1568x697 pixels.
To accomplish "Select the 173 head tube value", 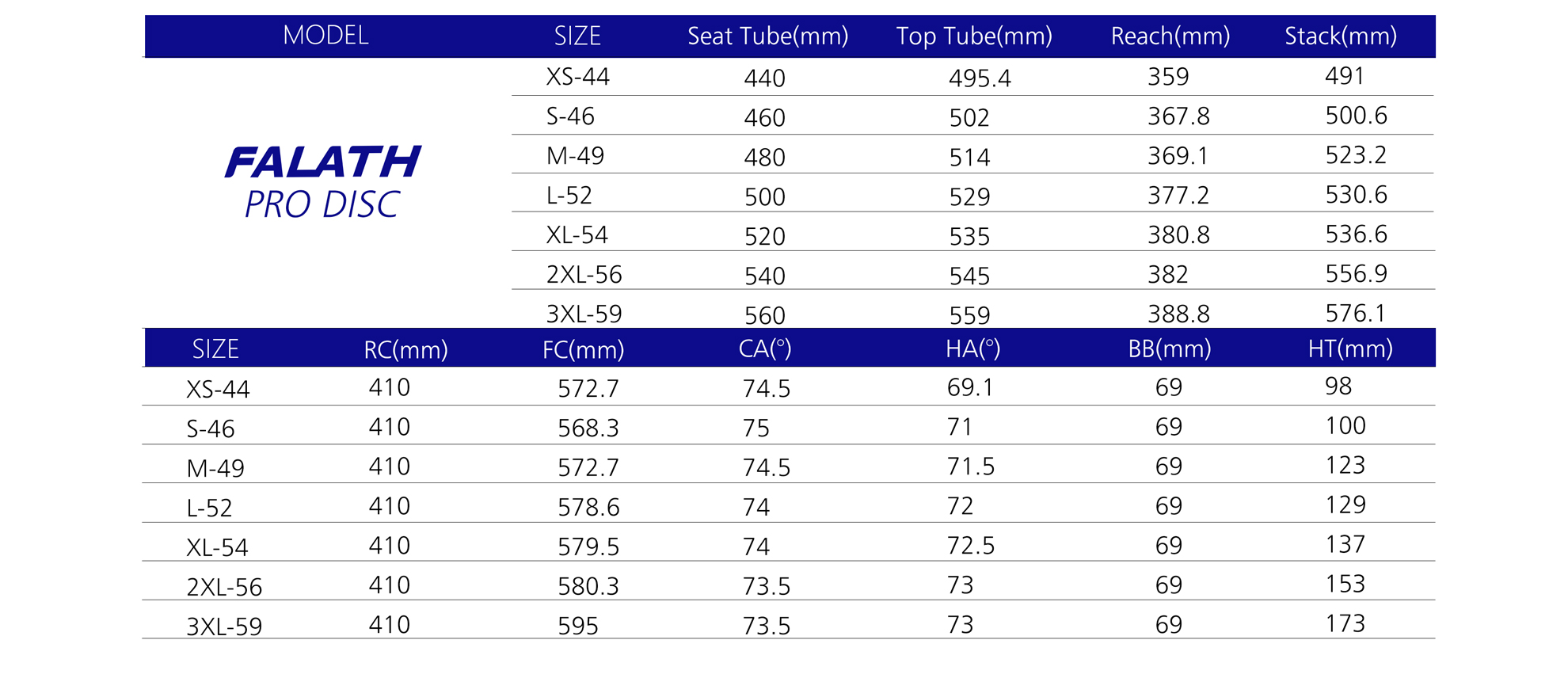I will (x=1345, y=624).
